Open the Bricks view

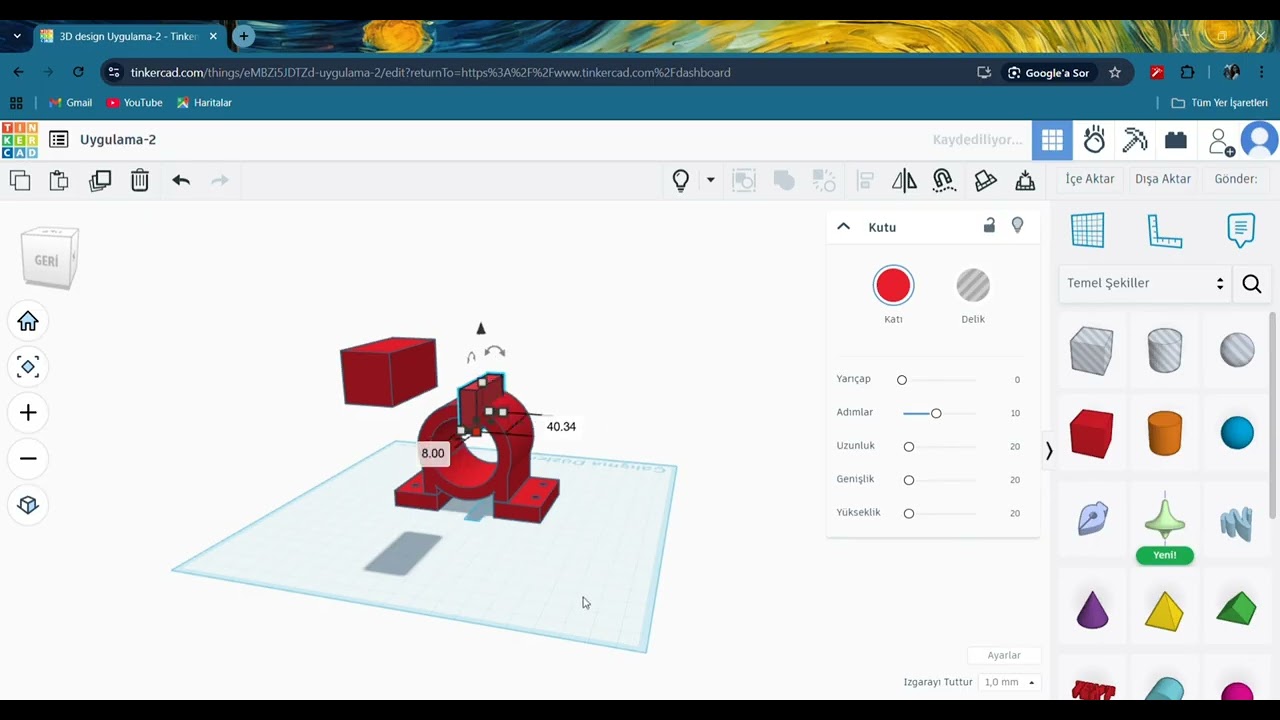1176,140
